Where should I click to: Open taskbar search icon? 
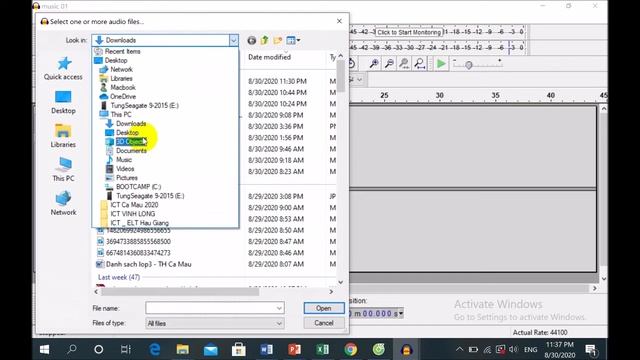pos(72,349)
